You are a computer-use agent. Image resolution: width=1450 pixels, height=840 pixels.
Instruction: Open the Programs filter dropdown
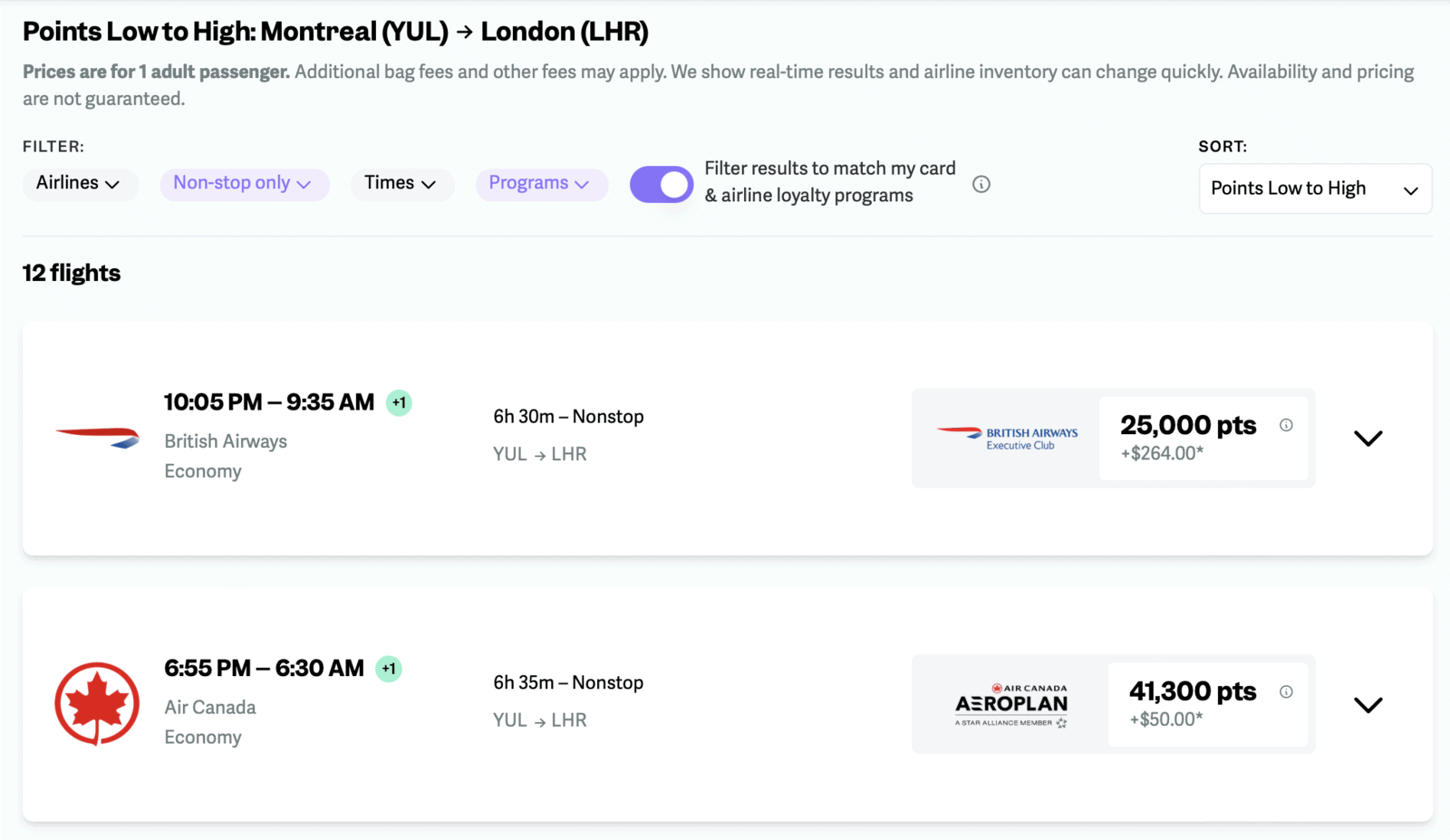point(541,184)
